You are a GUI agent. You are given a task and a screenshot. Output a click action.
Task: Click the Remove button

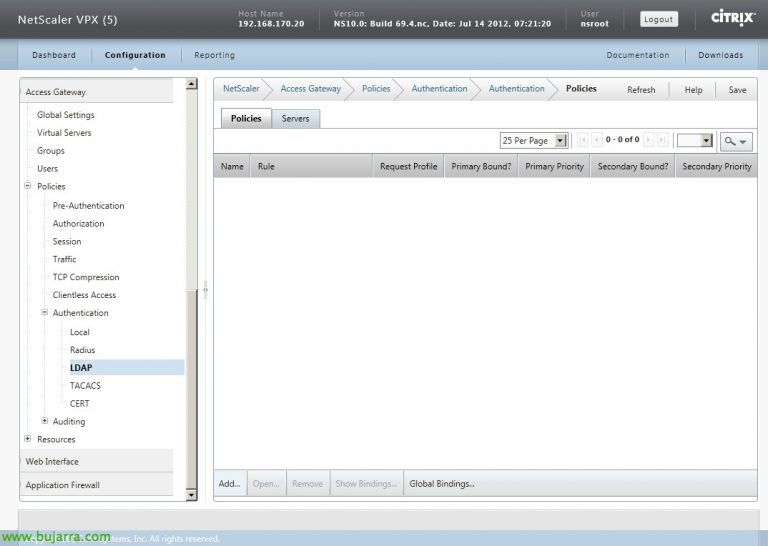click(308, 484)
